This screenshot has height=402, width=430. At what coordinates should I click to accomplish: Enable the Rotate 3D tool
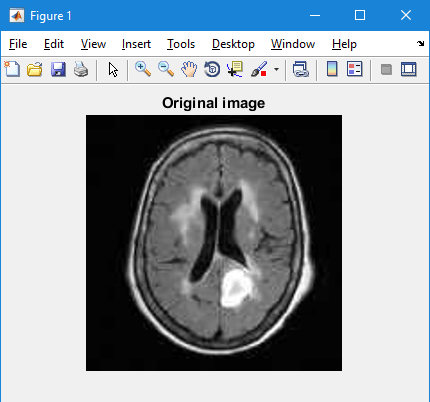[x=212, y=69]
